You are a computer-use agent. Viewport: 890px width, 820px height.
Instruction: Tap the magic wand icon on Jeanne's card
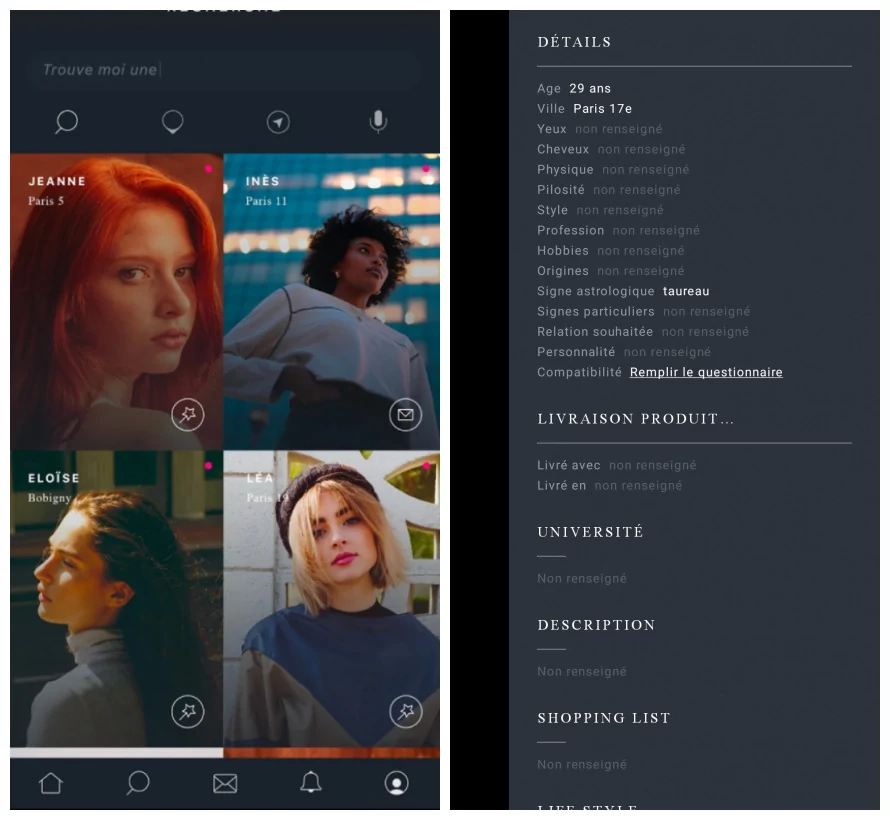tap(188, 415)
